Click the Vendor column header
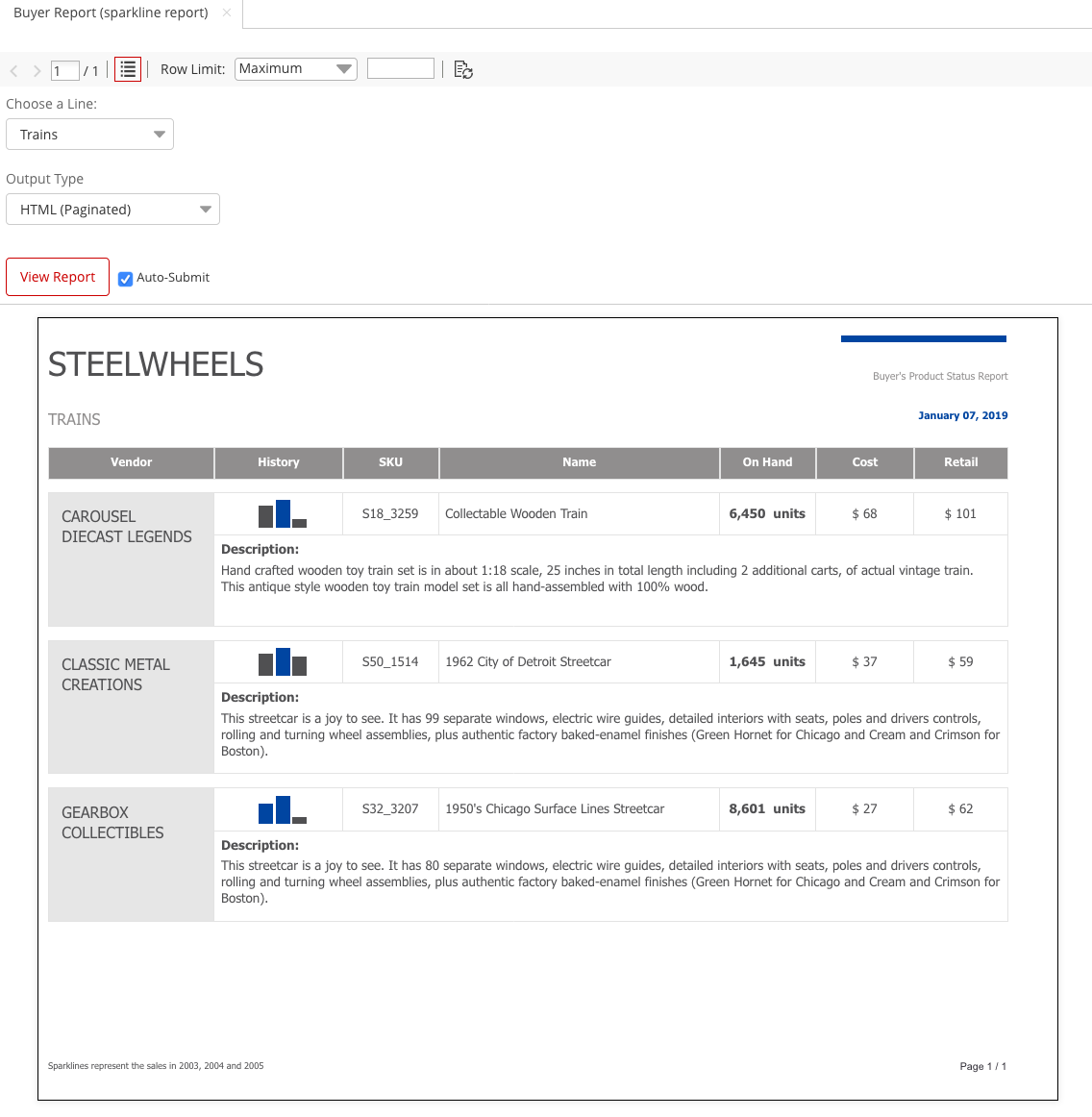This screenshot has width=1092, height=1117. coord(131,462)
